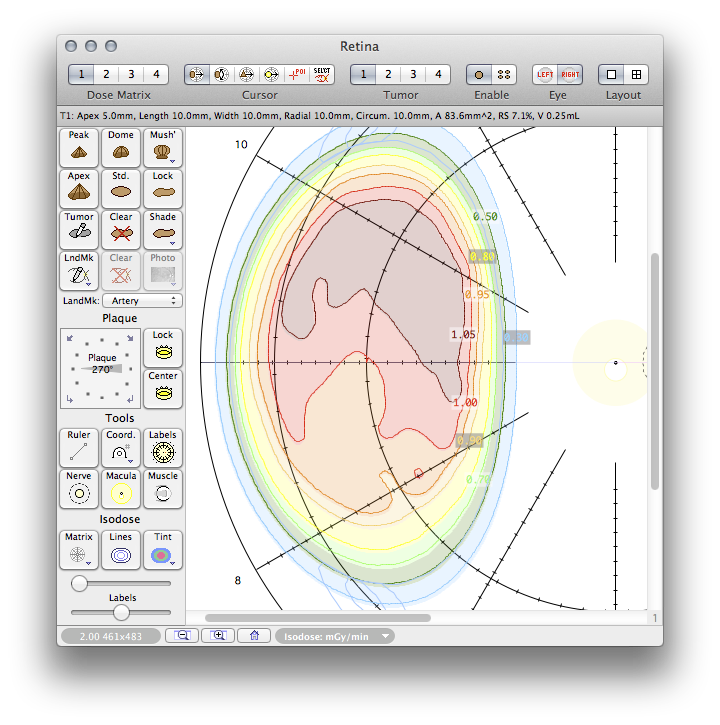Choose the third Cursor mode icon
This screenshot has width=720, height=725.
pos(246,74)
